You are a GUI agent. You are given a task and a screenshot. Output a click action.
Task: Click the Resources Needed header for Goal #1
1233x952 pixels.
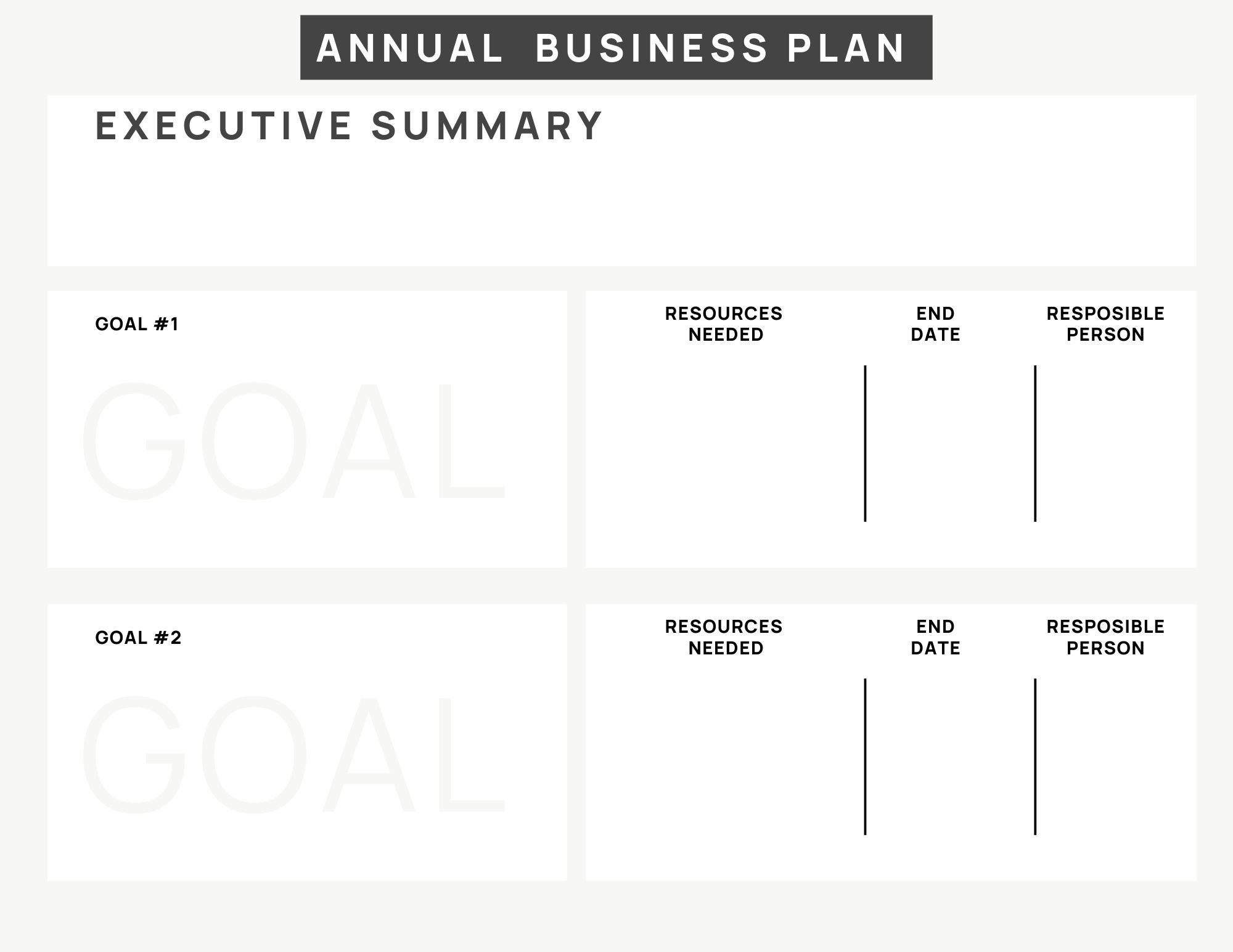tap(724, 324)
